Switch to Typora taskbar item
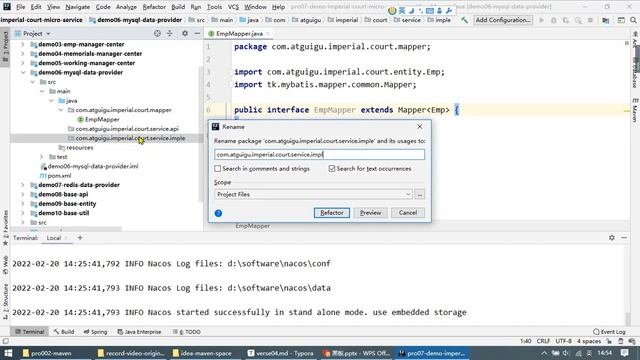This screenshot has width=640, height=360. [x=280, y=353]
